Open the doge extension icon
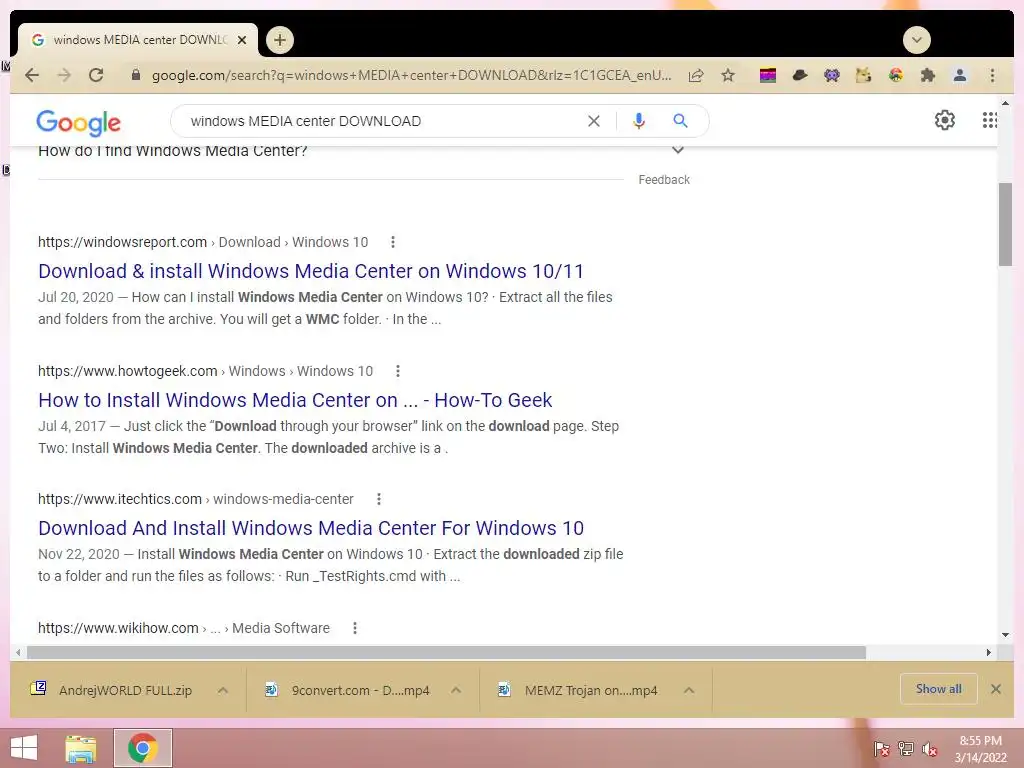 (863, 75)
